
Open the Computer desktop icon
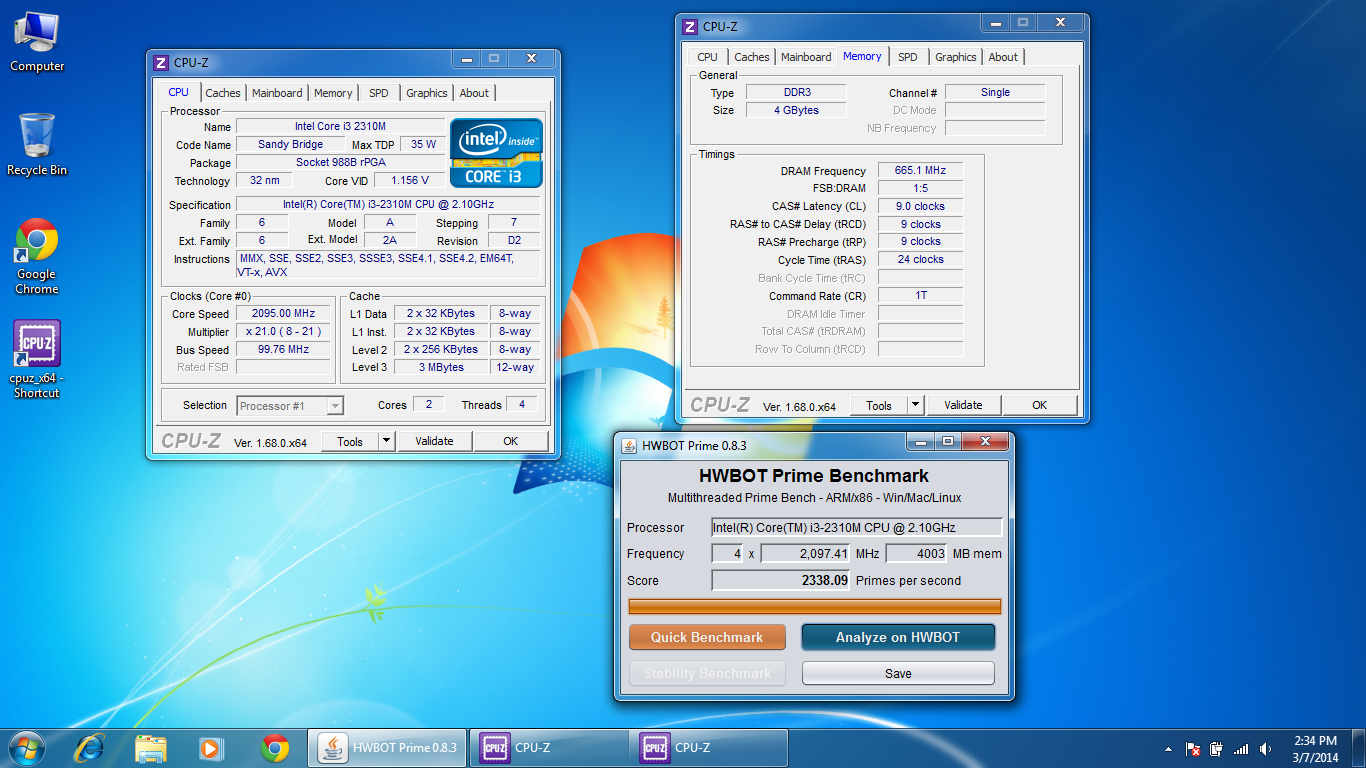tap(37, 42)
